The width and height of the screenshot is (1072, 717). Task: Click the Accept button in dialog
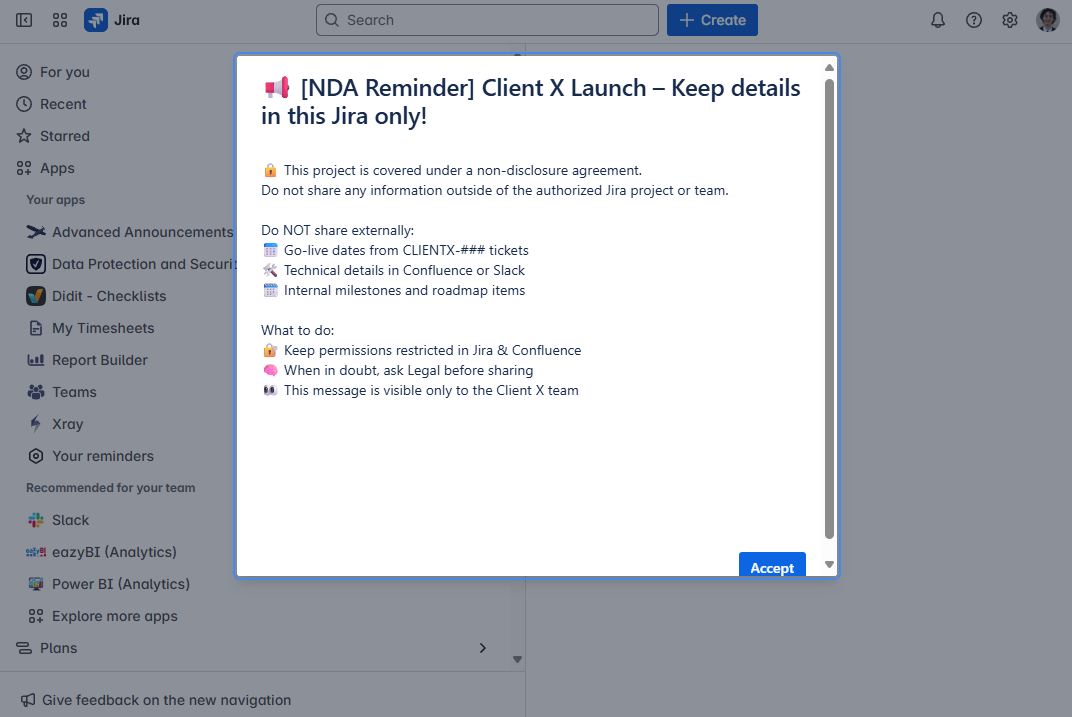(x=772, y=565)
